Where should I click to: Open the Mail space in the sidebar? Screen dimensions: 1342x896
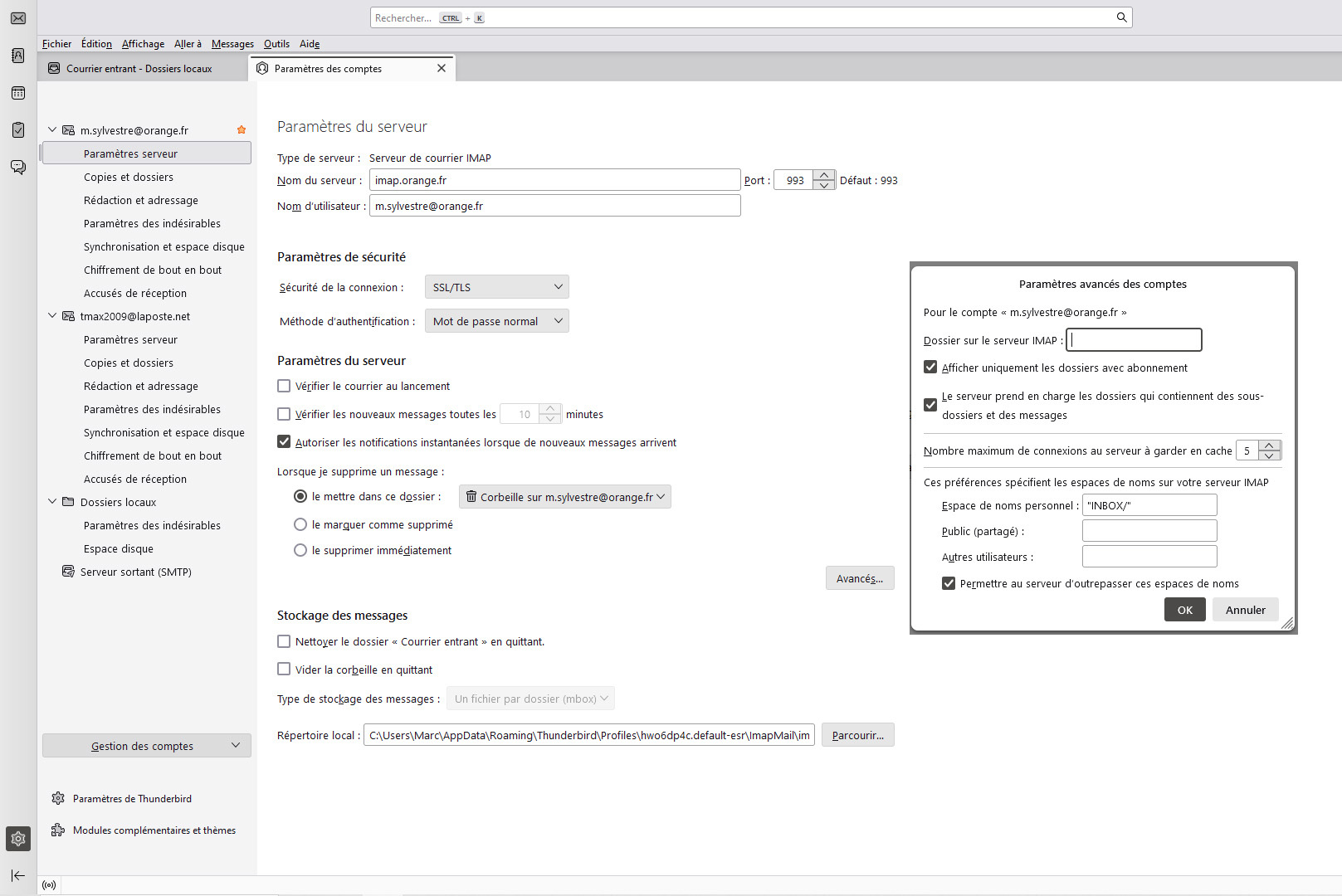[18, 18]
